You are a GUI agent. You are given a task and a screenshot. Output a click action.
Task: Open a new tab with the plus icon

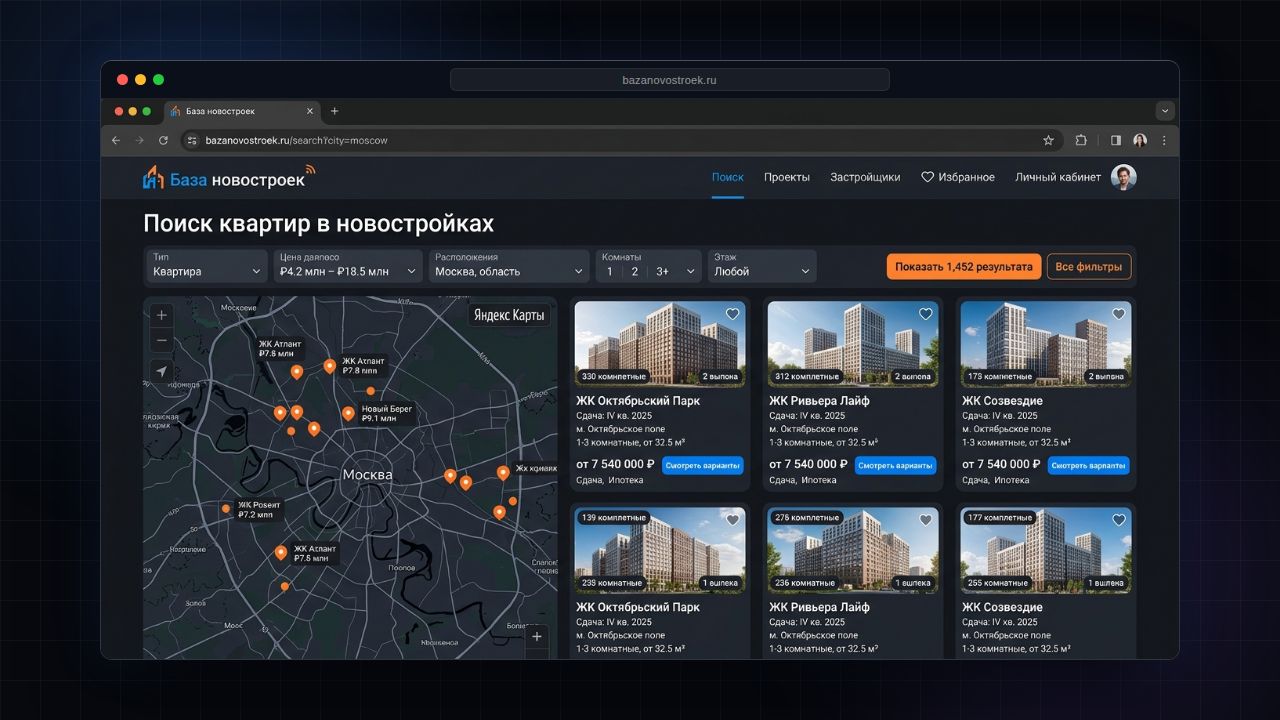coord(334,111)
